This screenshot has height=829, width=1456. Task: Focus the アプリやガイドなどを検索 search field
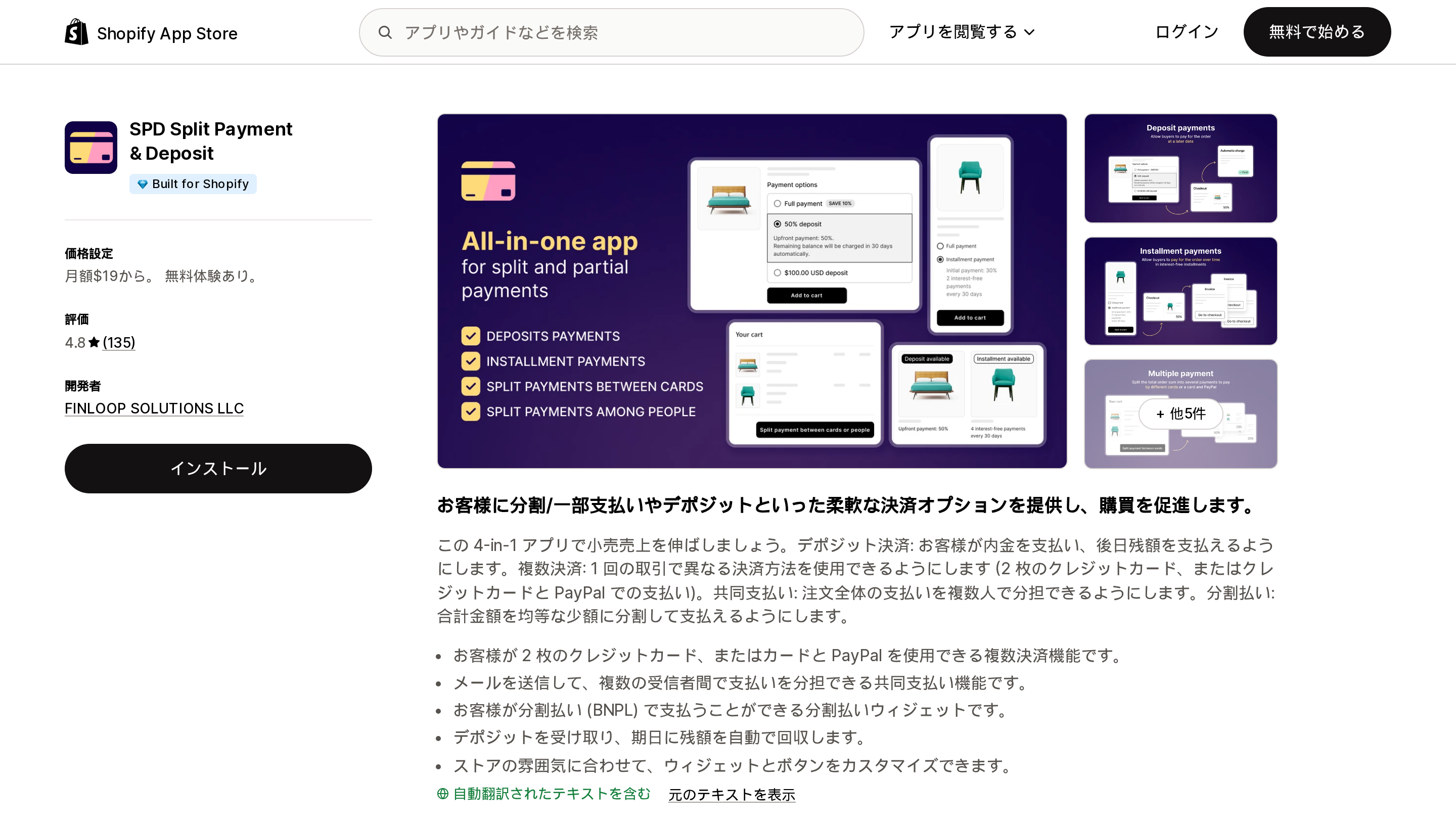coord(611,32)
